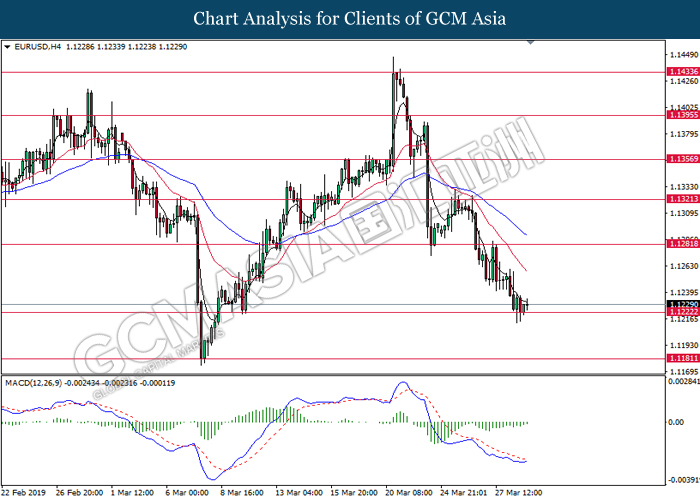Click the 1.13955 price level tag
The image size is (700, 500).
point(683,115)
